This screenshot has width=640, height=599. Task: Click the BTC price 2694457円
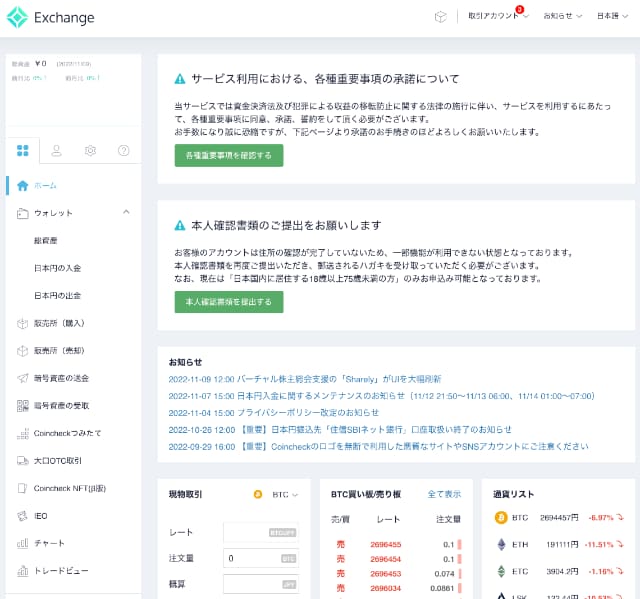click(x=559, y=517)
